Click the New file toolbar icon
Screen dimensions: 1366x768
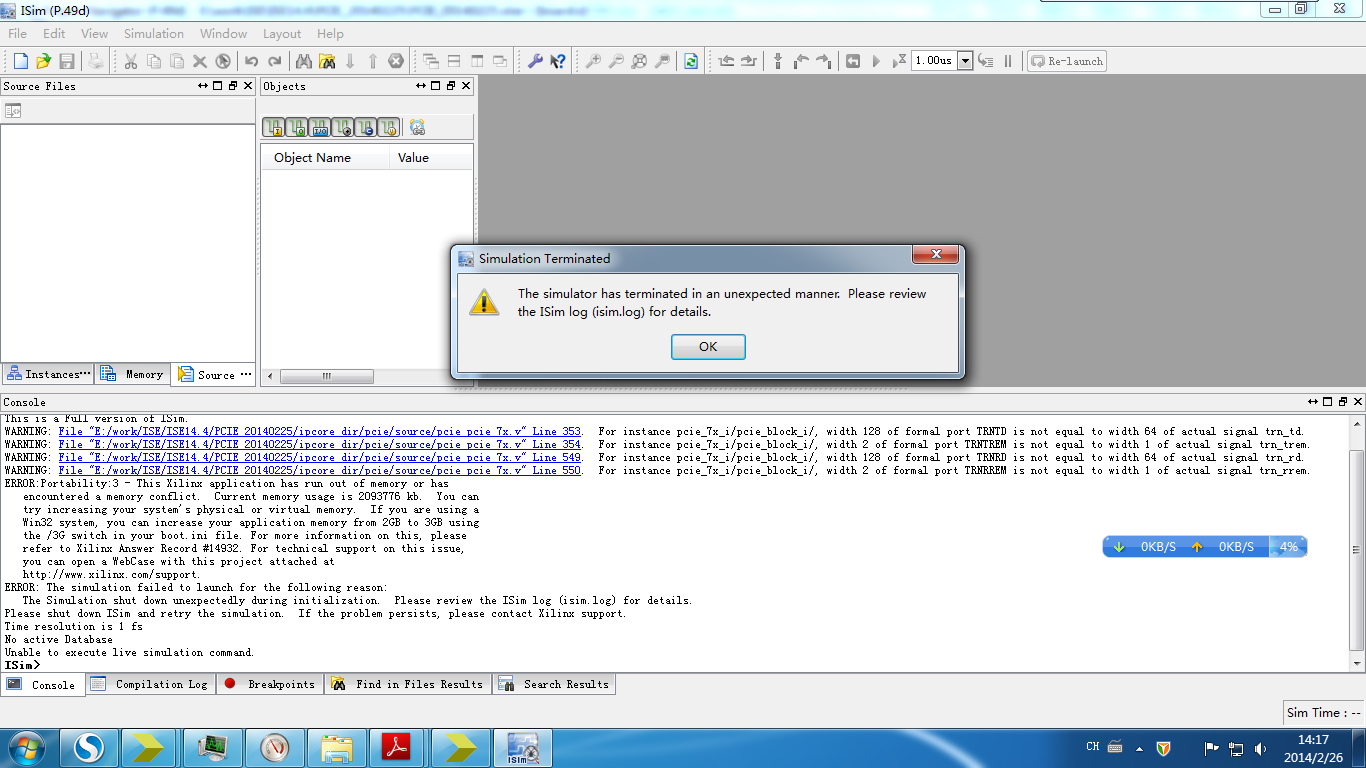[x=20, y=61]
